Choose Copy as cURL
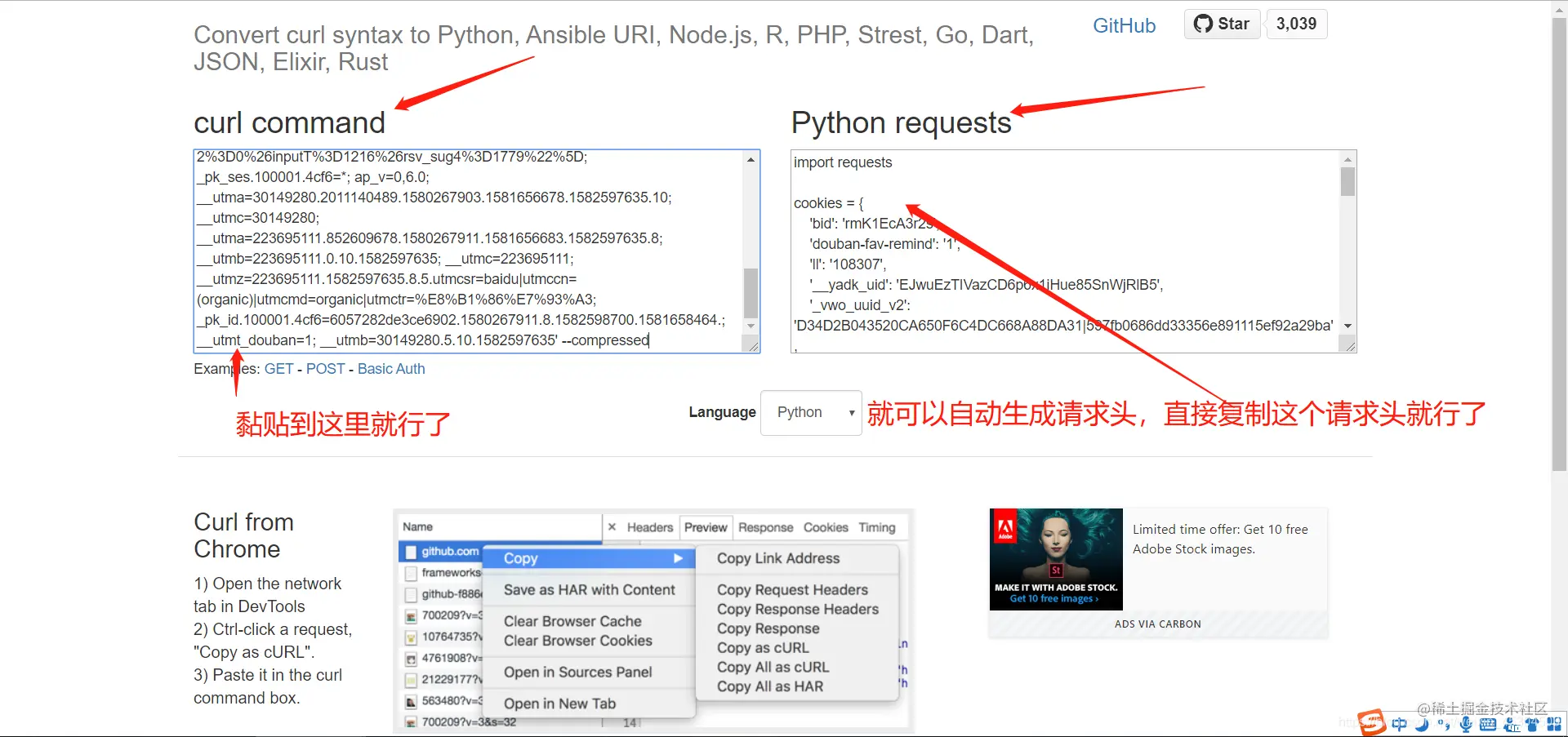Screen dimensions: 1568x737 (762, 648)
